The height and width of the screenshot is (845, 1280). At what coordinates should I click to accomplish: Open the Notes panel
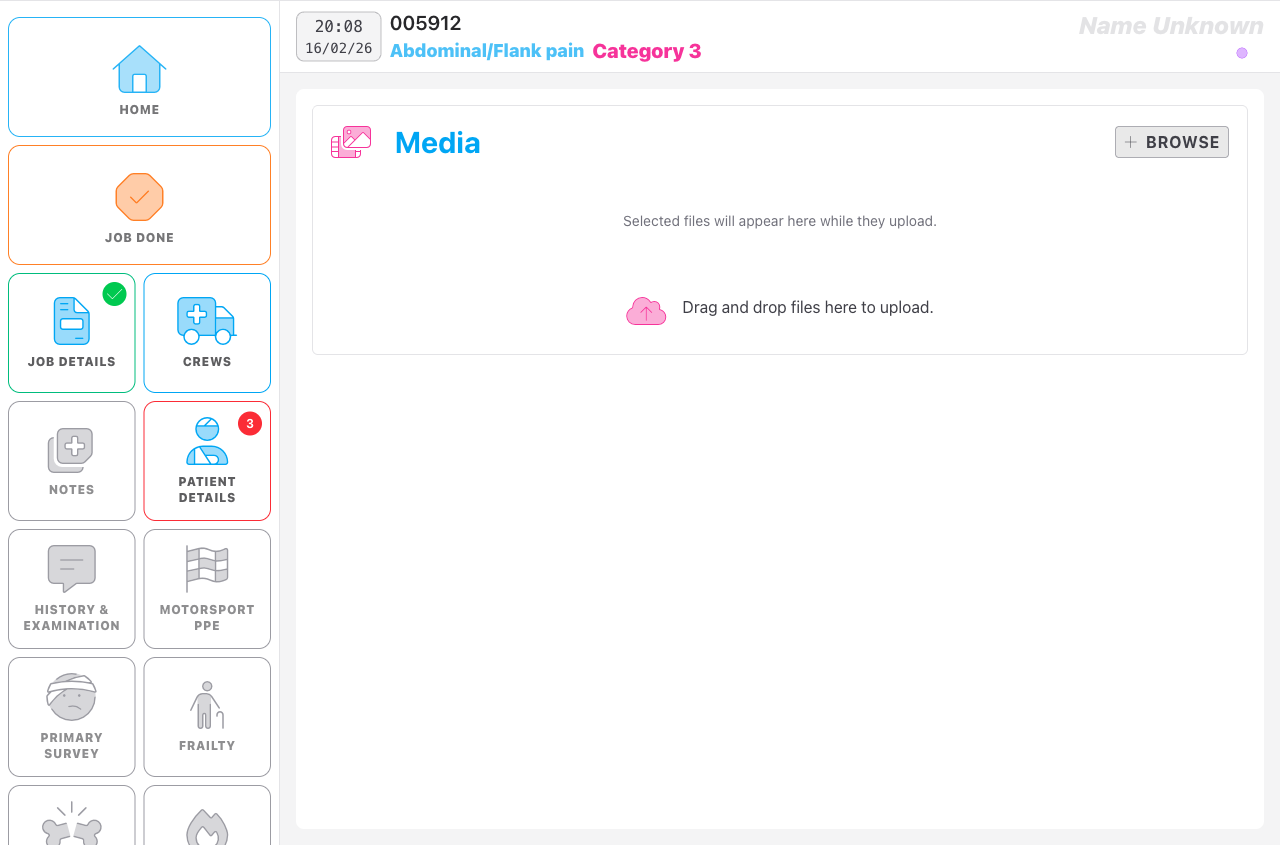71,449
